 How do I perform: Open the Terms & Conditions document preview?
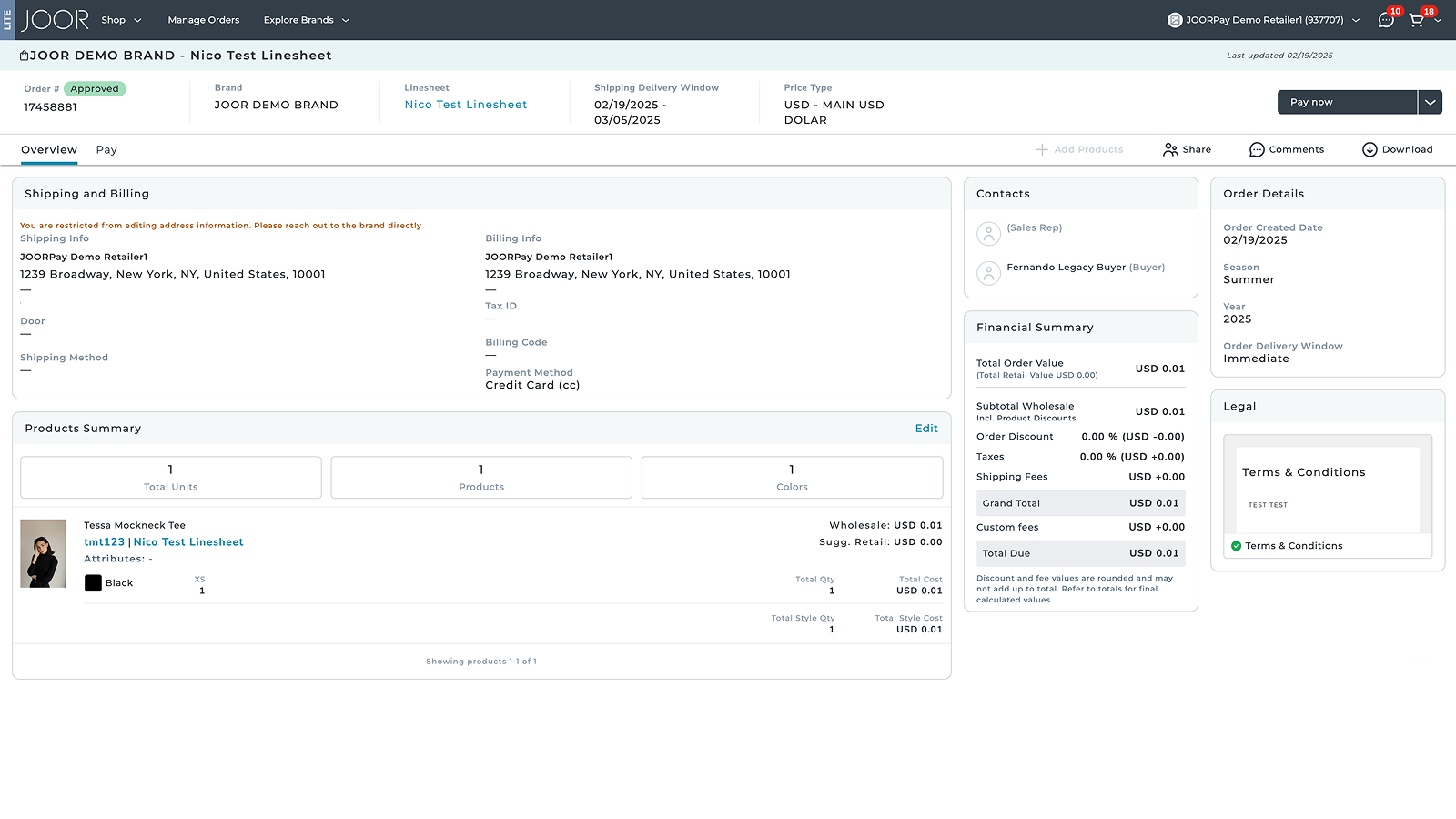tap(1328, 484)
